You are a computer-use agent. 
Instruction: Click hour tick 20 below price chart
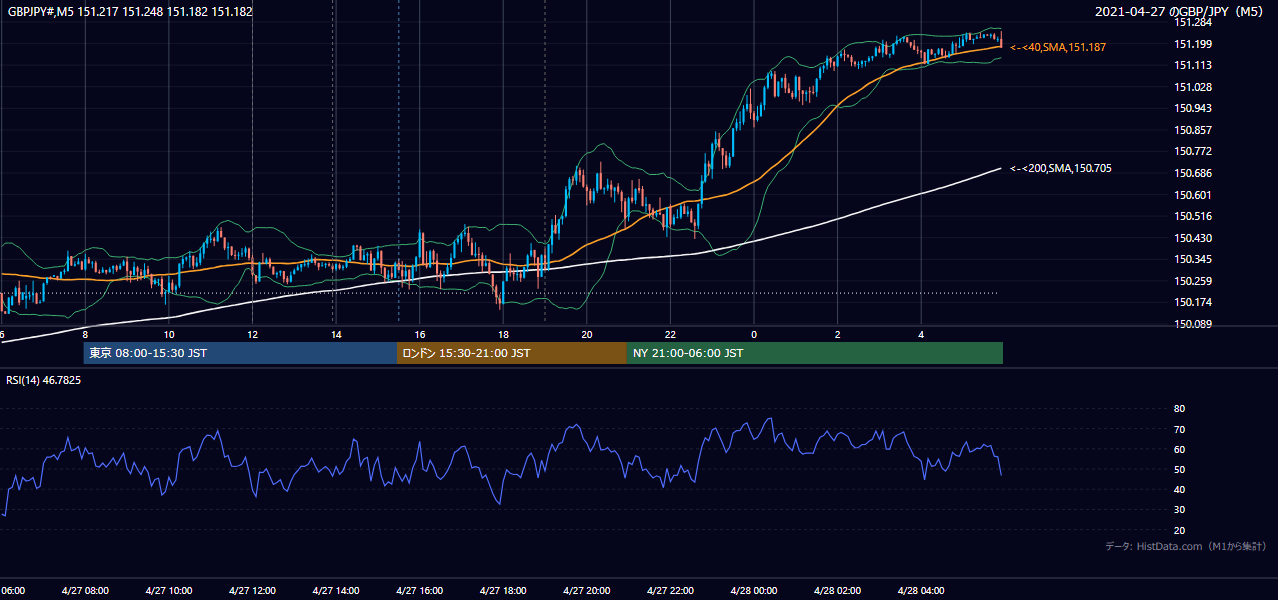[x=587, y=334]
